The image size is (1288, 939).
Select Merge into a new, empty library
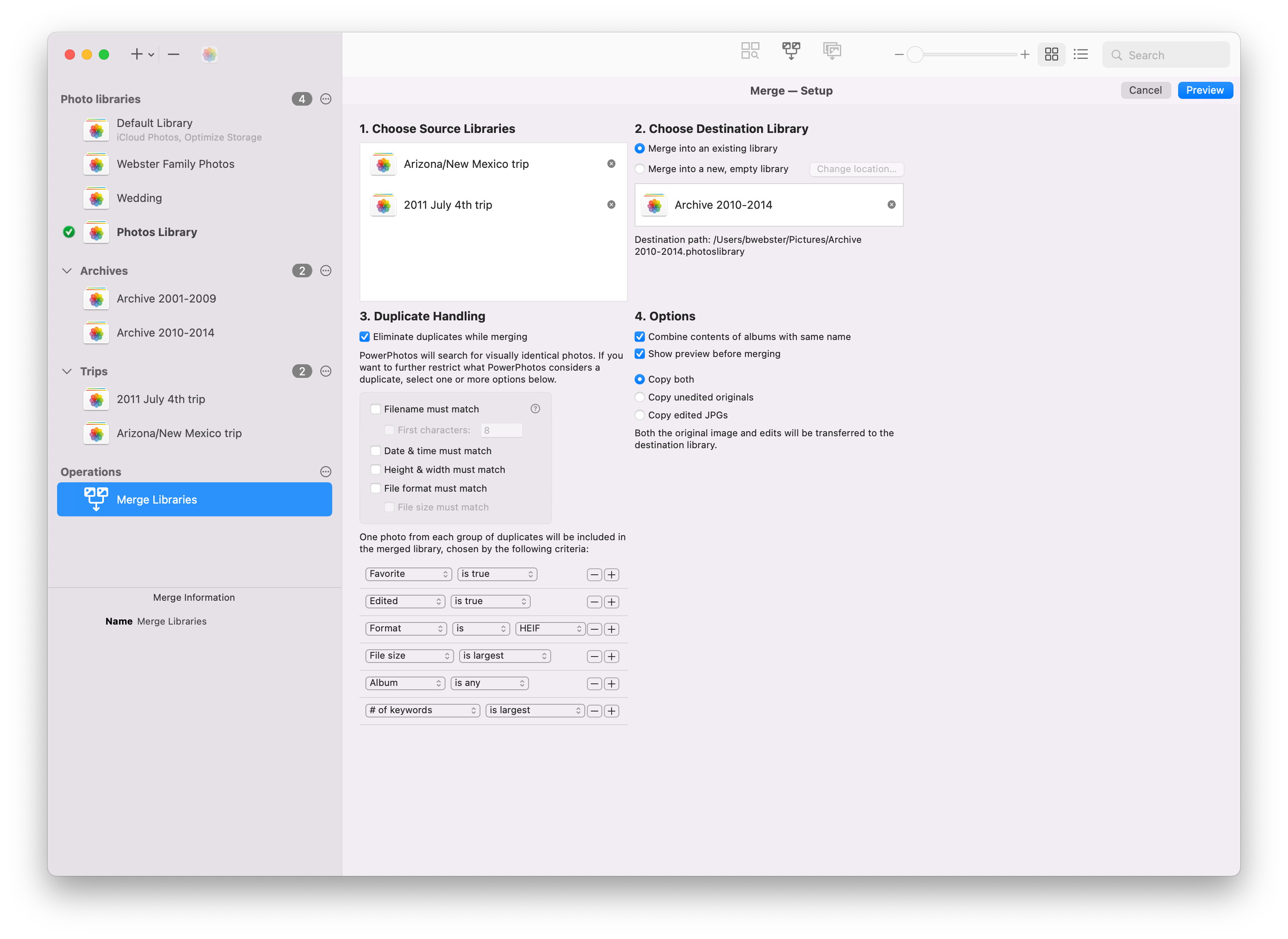640,169
